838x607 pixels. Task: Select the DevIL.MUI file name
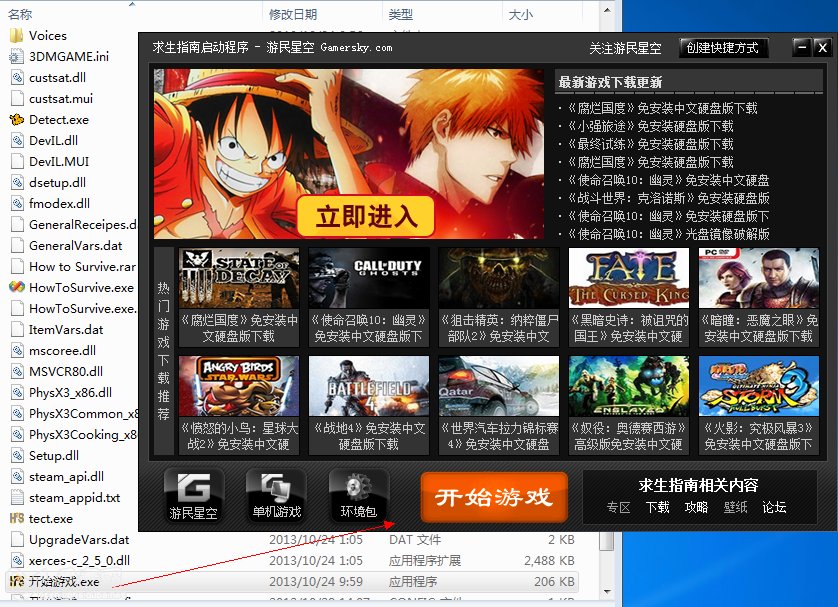59,161
